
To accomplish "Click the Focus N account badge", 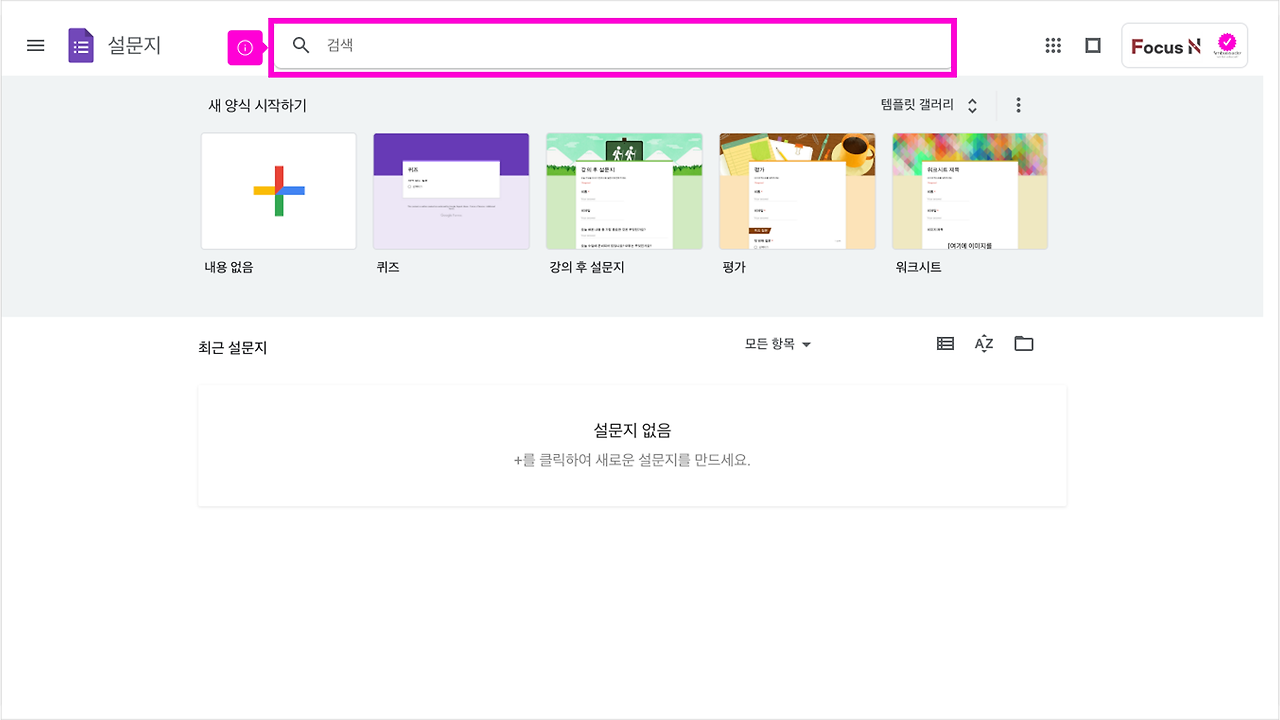I will point(1184,45).
